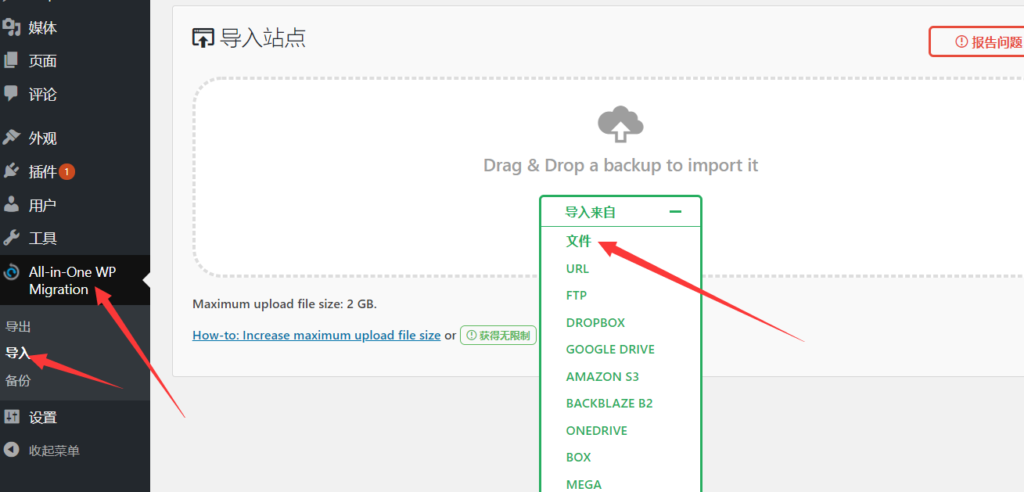Viewport: 1024px width, 492px height.
Task: Click the cloud upload icon in drop zone
Action: coord(620,124)
